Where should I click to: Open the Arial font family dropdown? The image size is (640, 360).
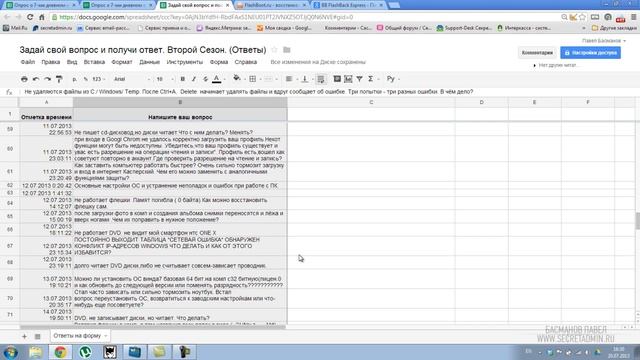(131, 79)
